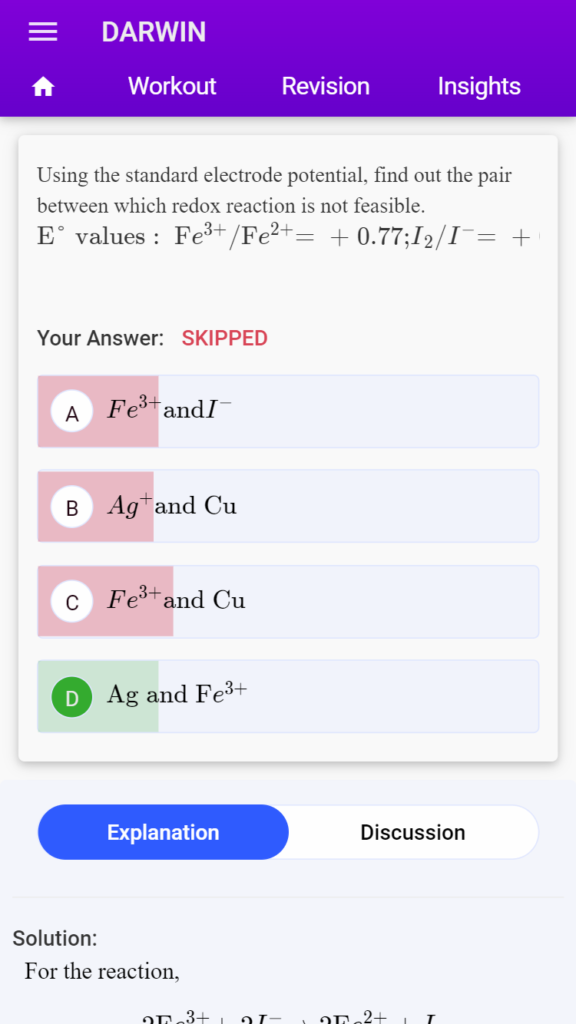The height and width of the screenshot is (1024, 576).
Task: Open the Revision tab
Action: click(326, 86)
